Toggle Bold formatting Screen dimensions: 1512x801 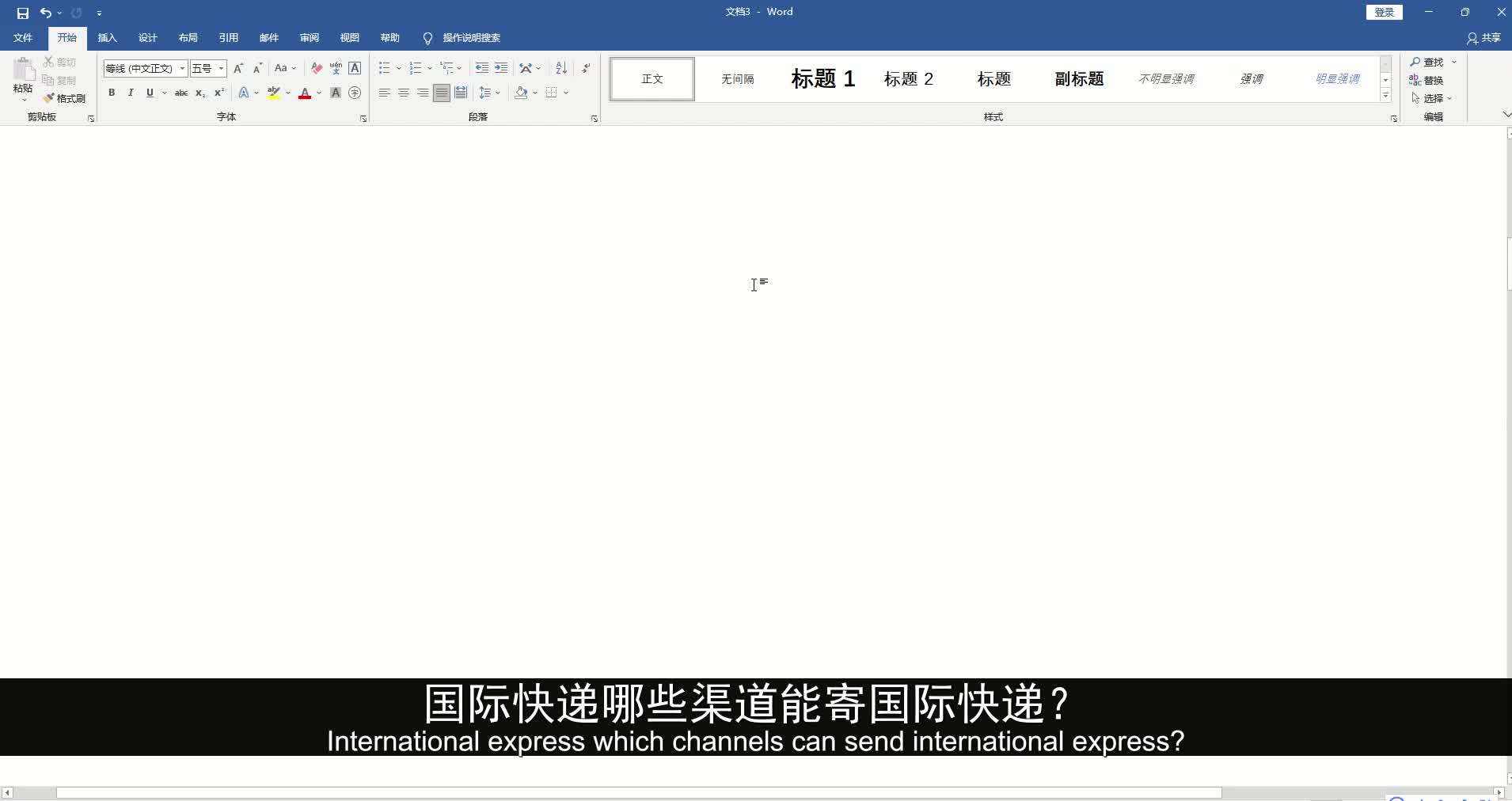[x=112, y=93]
